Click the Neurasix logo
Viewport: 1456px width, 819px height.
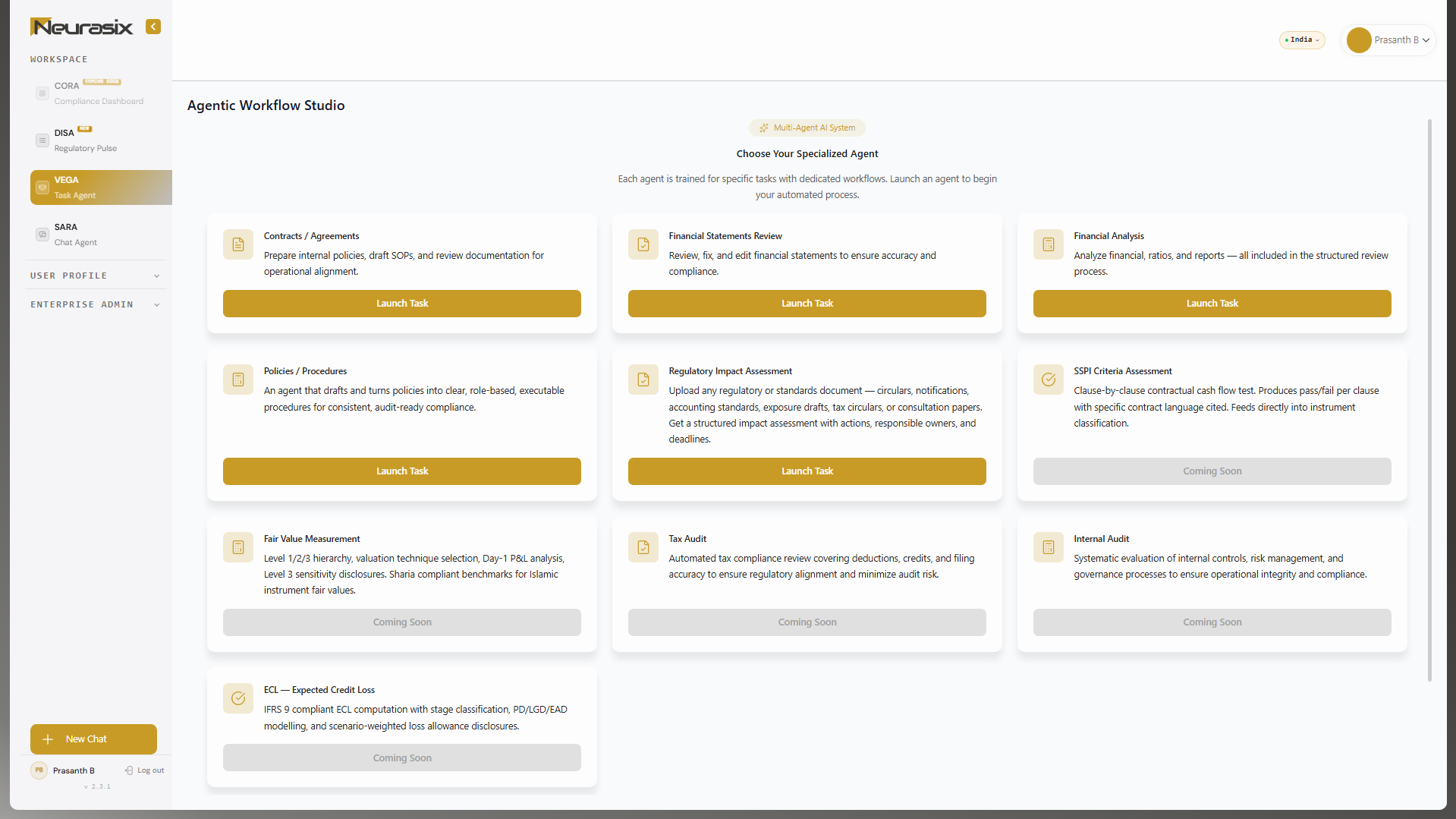pos(81,27)
